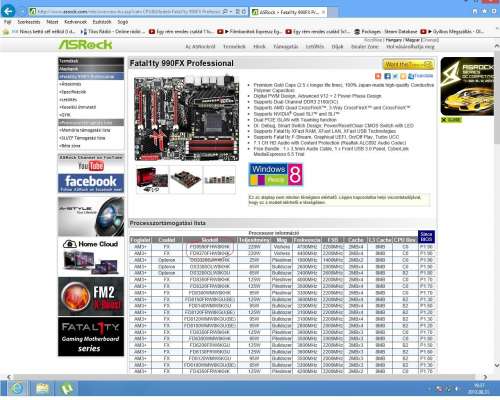Open Kezelési útmutató in the sidebar
500x400 pixels.
point(78,107)
